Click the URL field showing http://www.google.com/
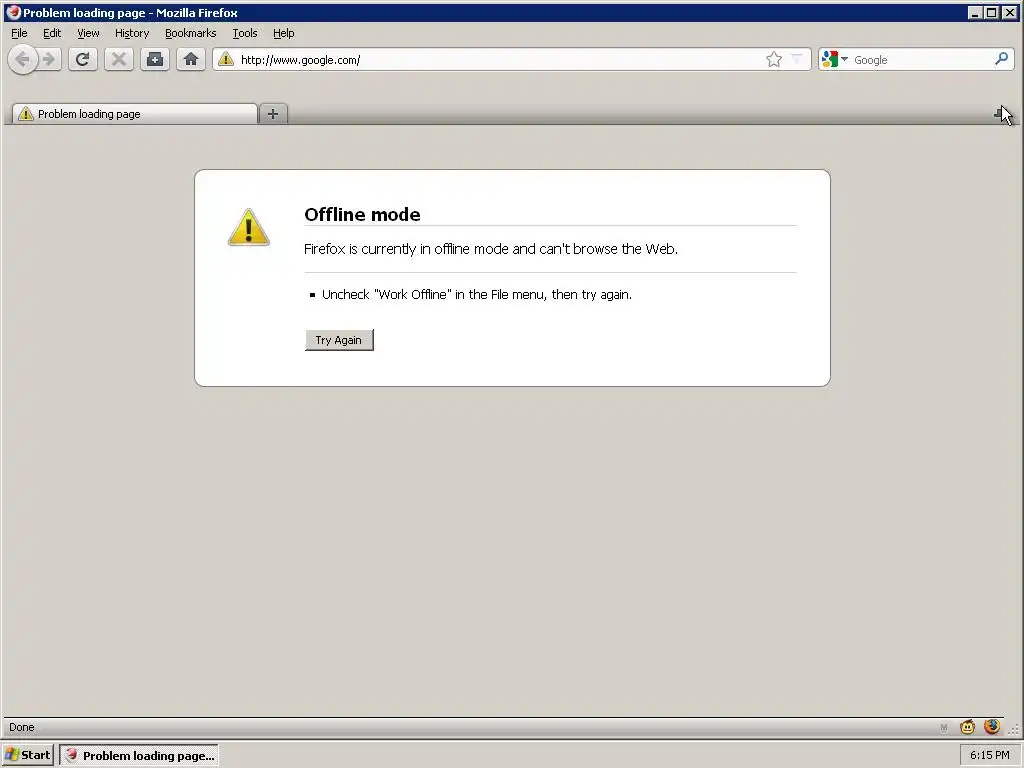Viewport: 1024px width, 768px height. pyautogui.click(x=500, y=60)
